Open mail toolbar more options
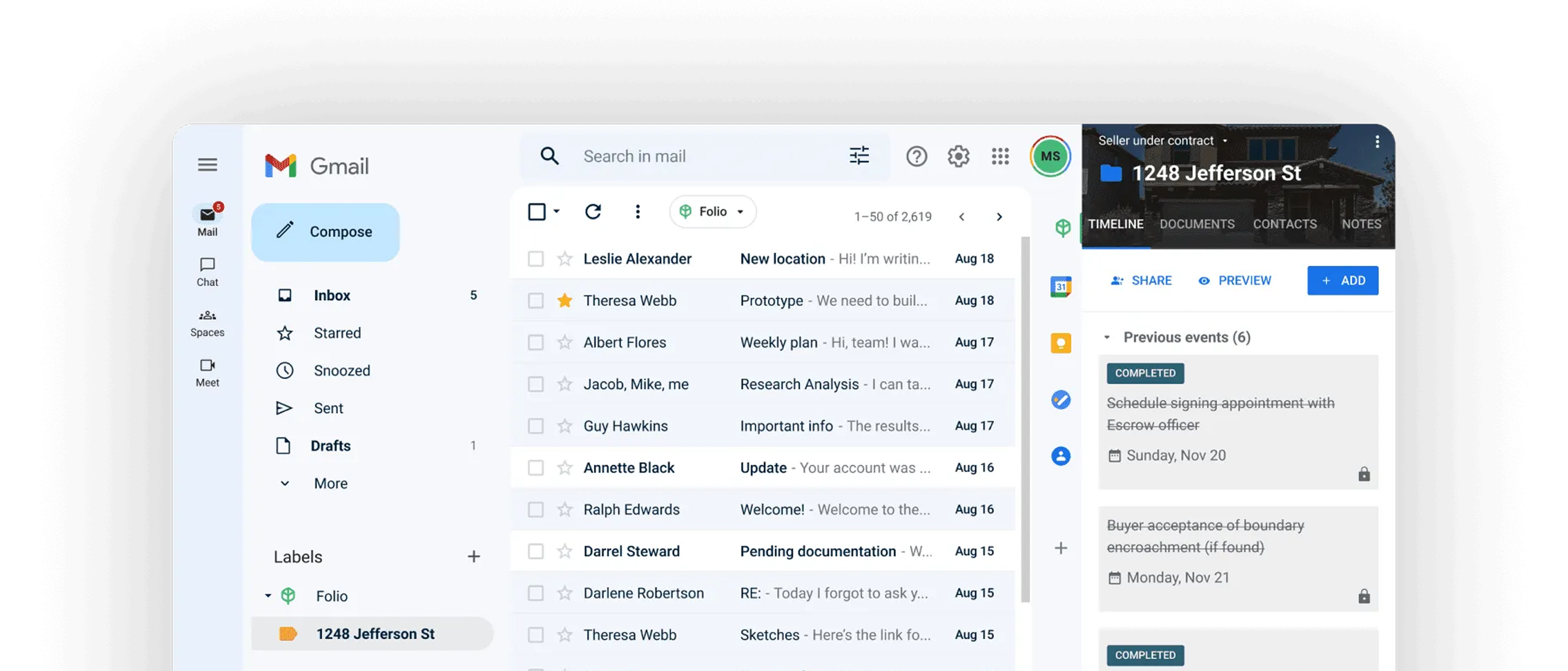 pyautogui.click(x=637, y=212)
